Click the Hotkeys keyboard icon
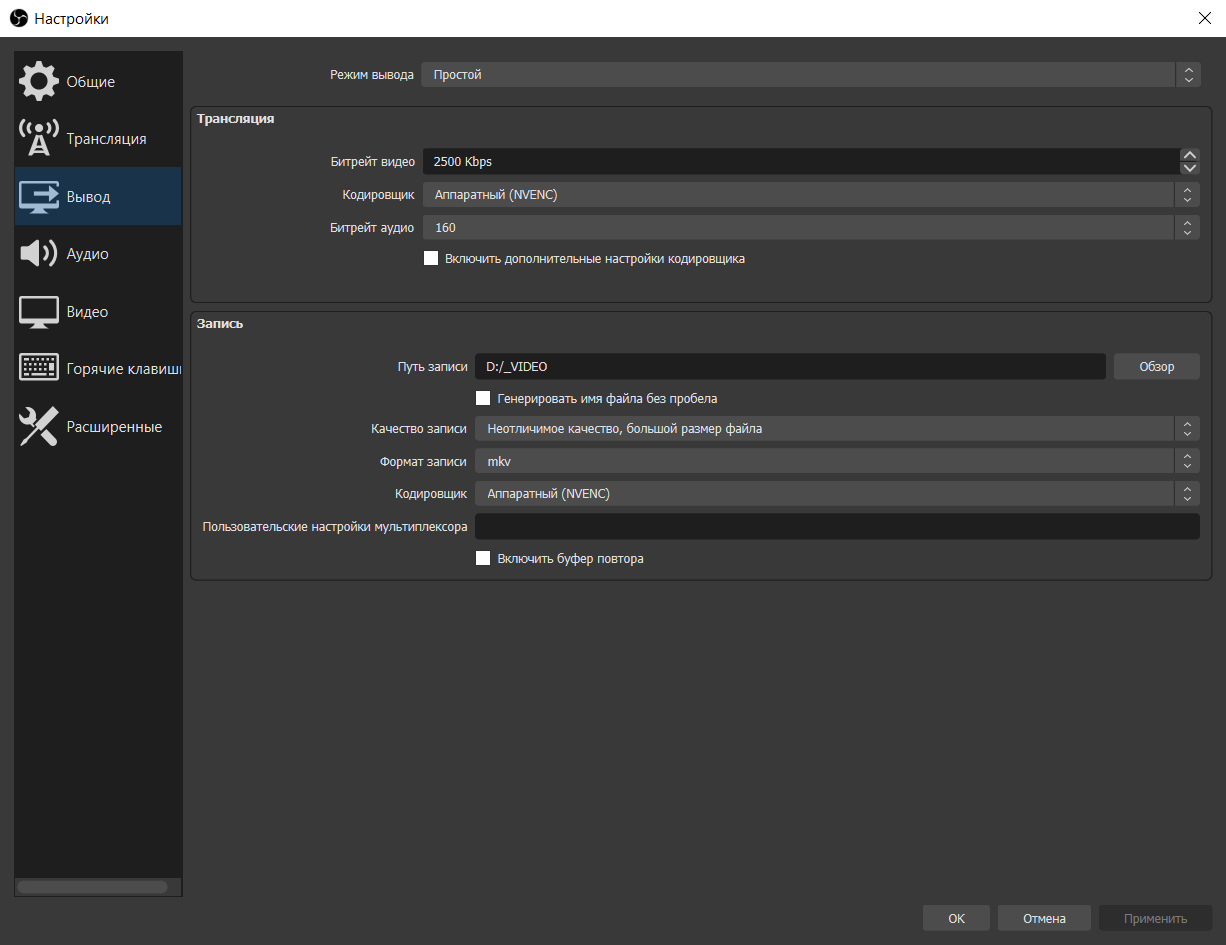 point(39,368)
